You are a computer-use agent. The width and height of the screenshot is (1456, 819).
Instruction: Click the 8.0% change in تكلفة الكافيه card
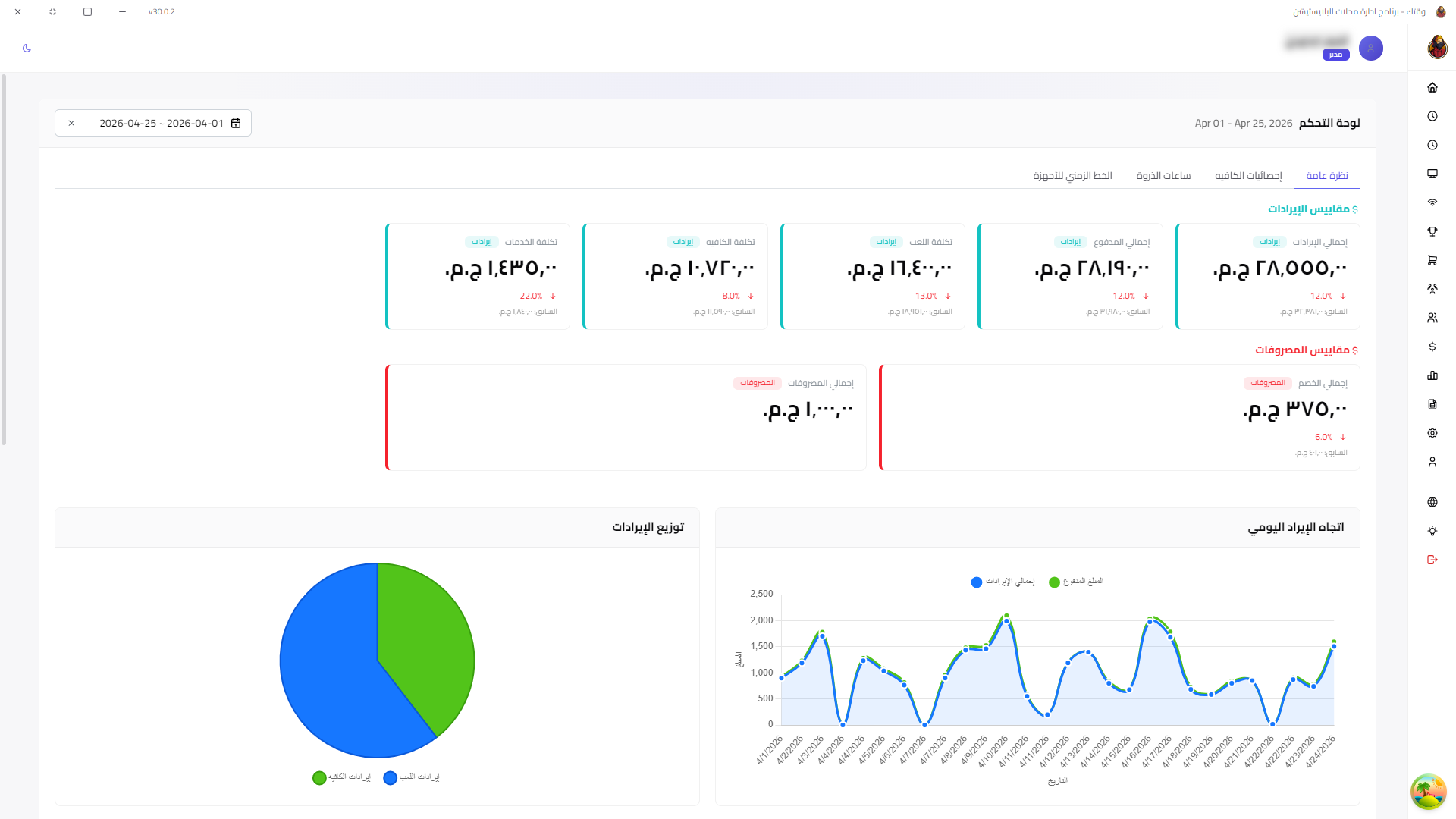731,297
